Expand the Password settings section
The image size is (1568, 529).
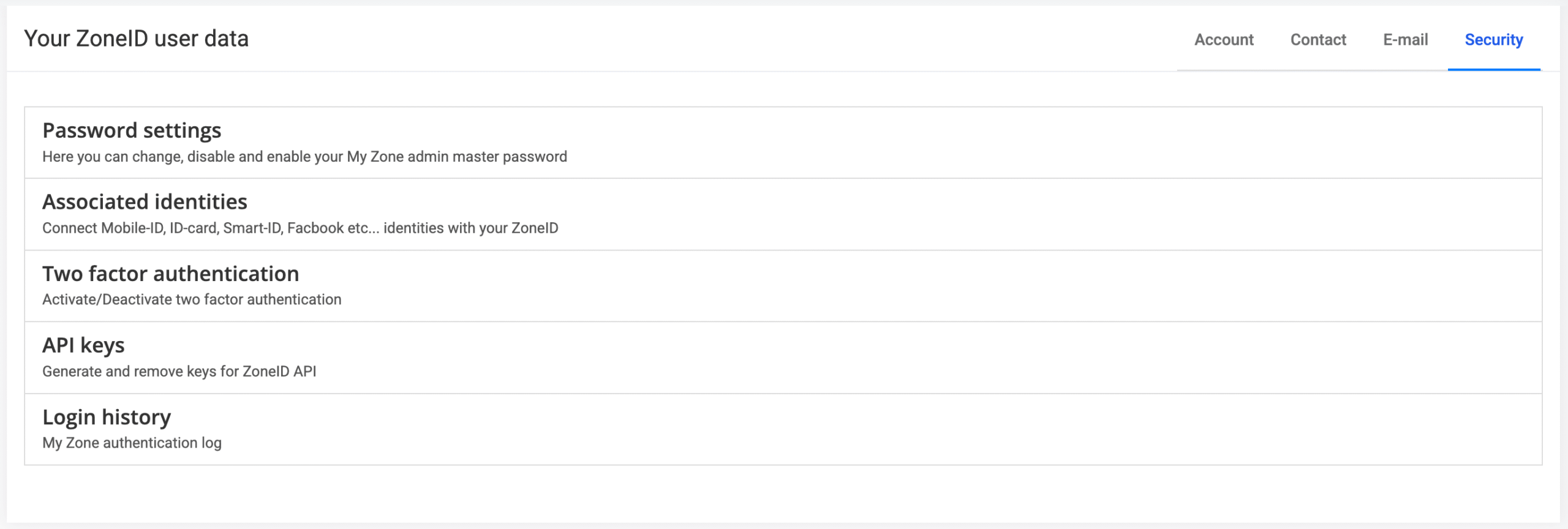[x=132, y=130]
